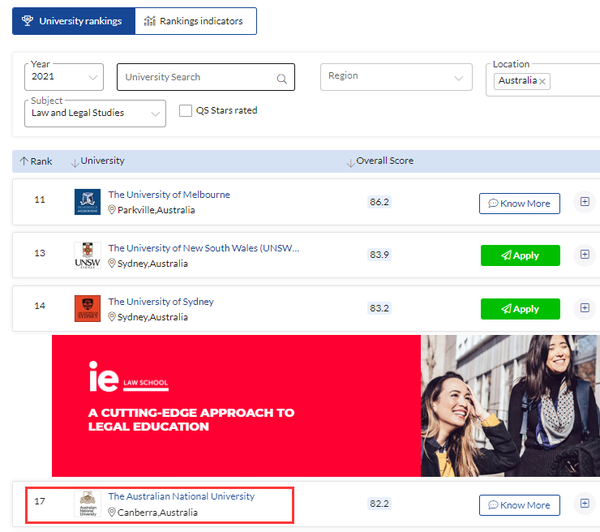Click the location pin beside Canberra,Australia
Image resolution: width=600 pixels, height=532 pixels.
112,512
